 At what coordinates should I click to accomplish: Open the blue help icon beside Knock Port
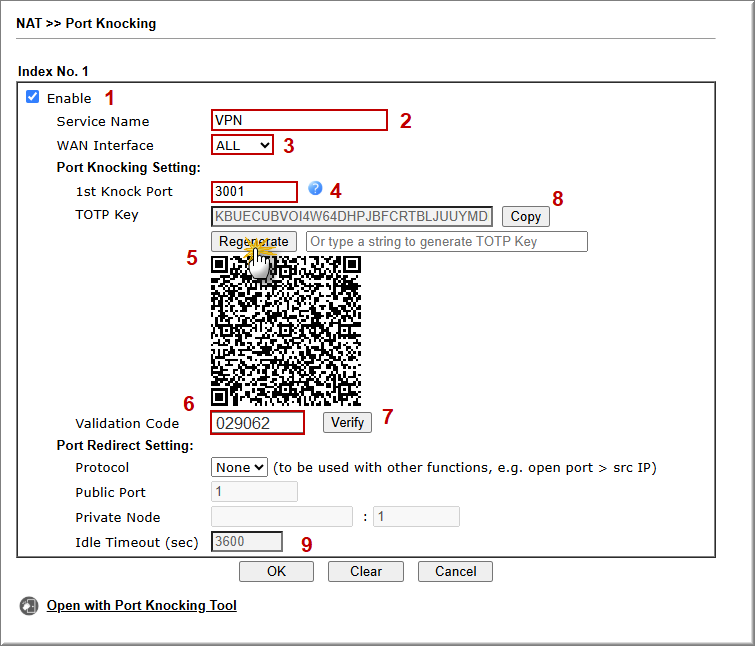[315, 188]
